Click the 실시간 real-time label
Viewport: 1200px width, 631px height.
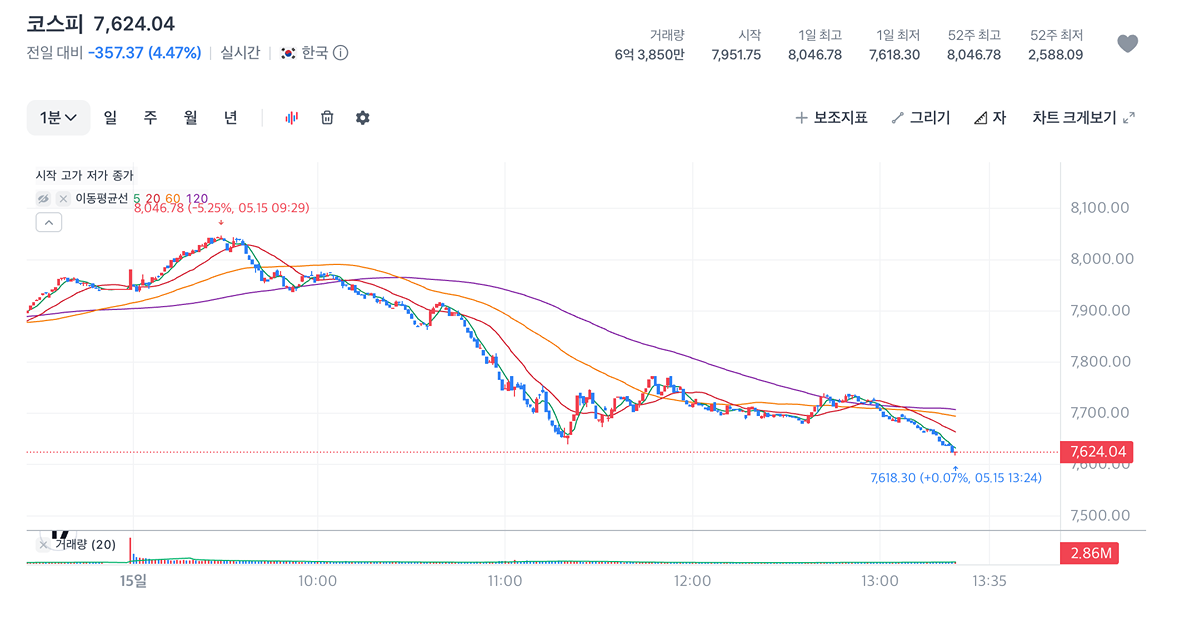pos(240,52)
